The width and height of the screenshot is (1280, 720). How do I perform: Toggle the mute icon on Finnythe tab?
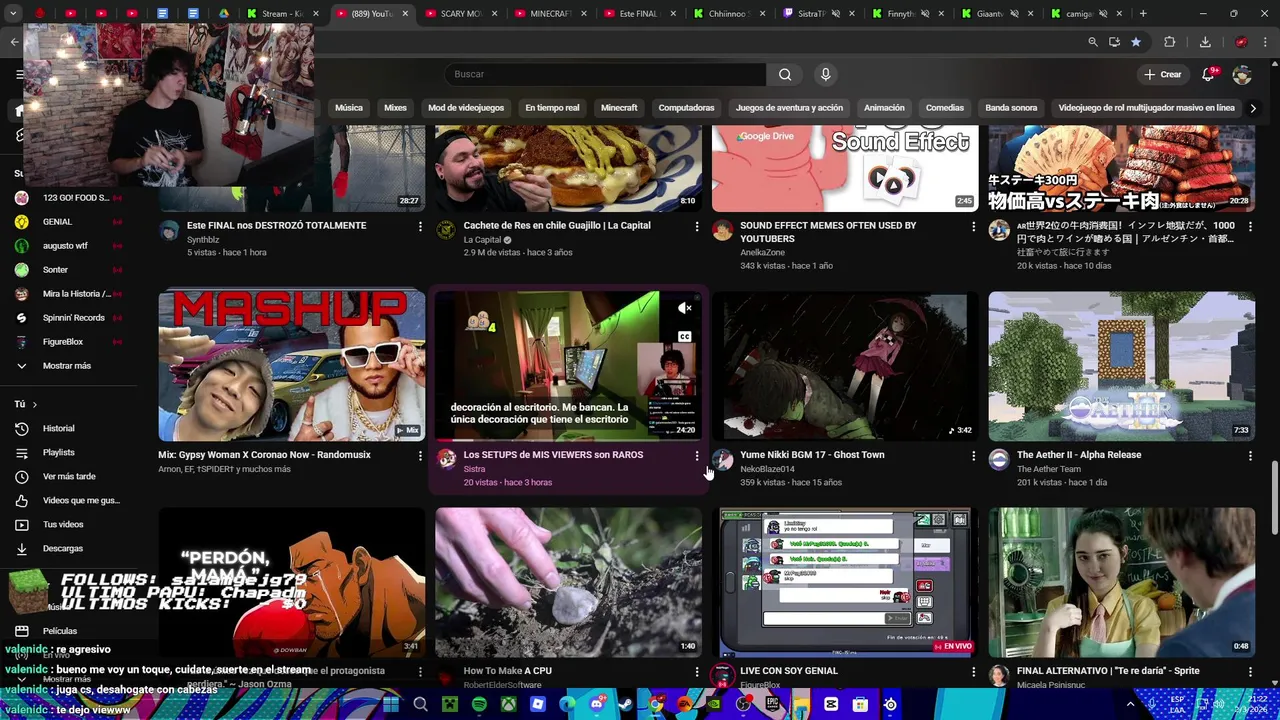pos(923,14)
